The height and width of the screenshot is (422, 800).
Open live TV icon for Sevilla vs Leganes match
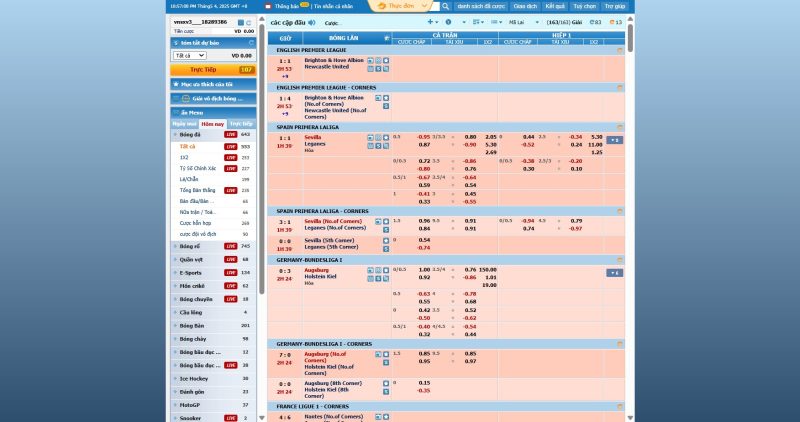tap(370, 138)
